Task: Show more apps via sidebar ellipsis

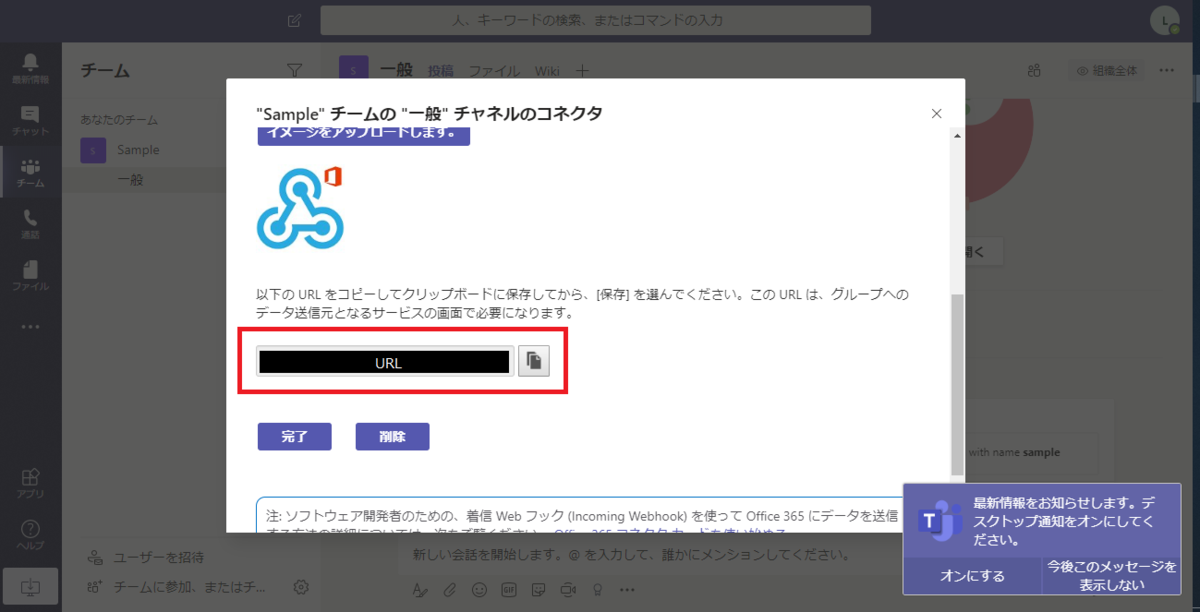Action: click(x=30, y=326)
